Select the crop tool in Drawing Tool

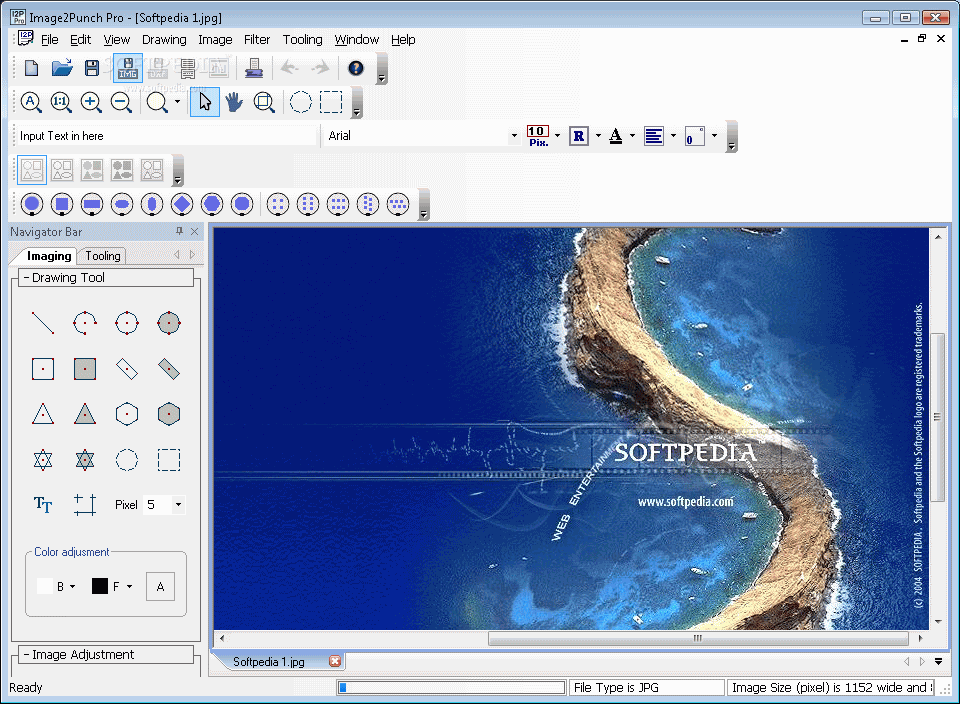[x=84, y=504]
